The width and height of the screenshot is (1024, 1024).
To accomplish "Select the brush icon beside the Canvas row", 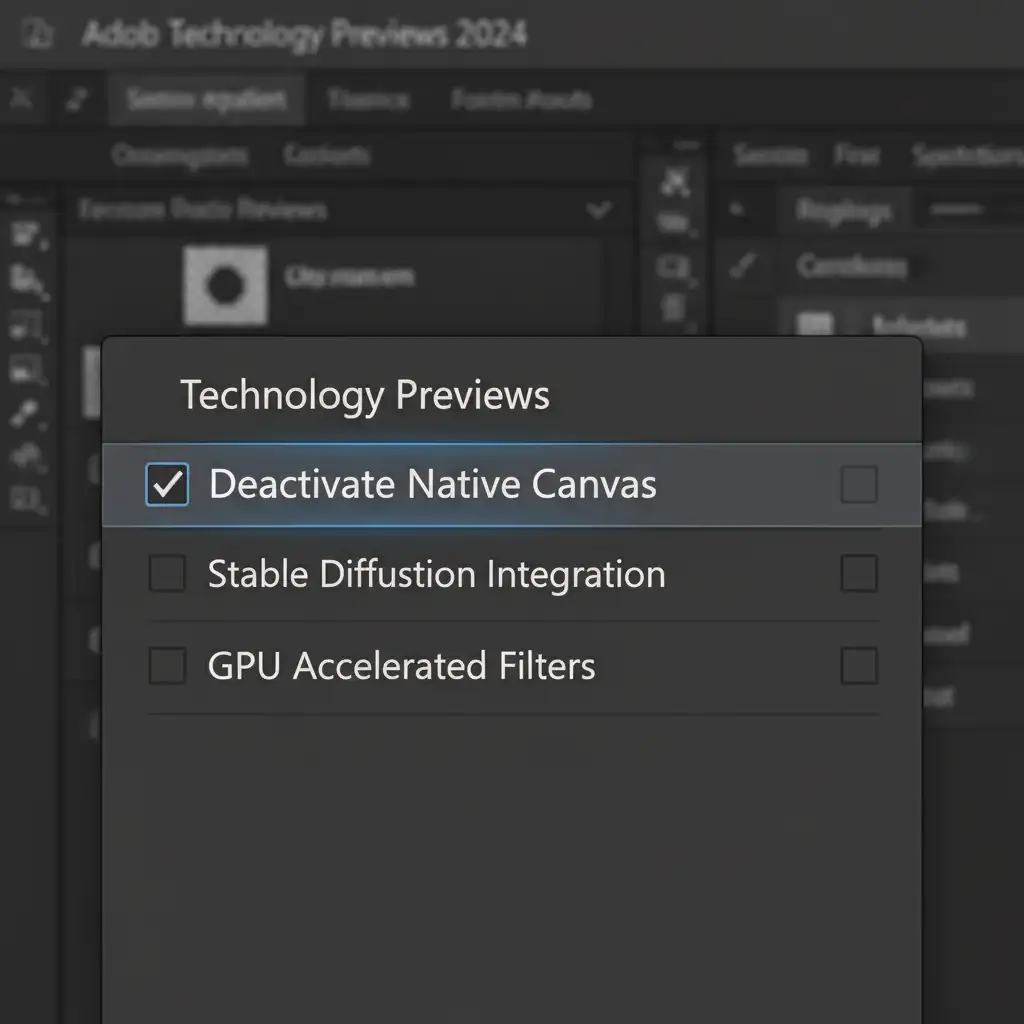I will pos(741,267).
